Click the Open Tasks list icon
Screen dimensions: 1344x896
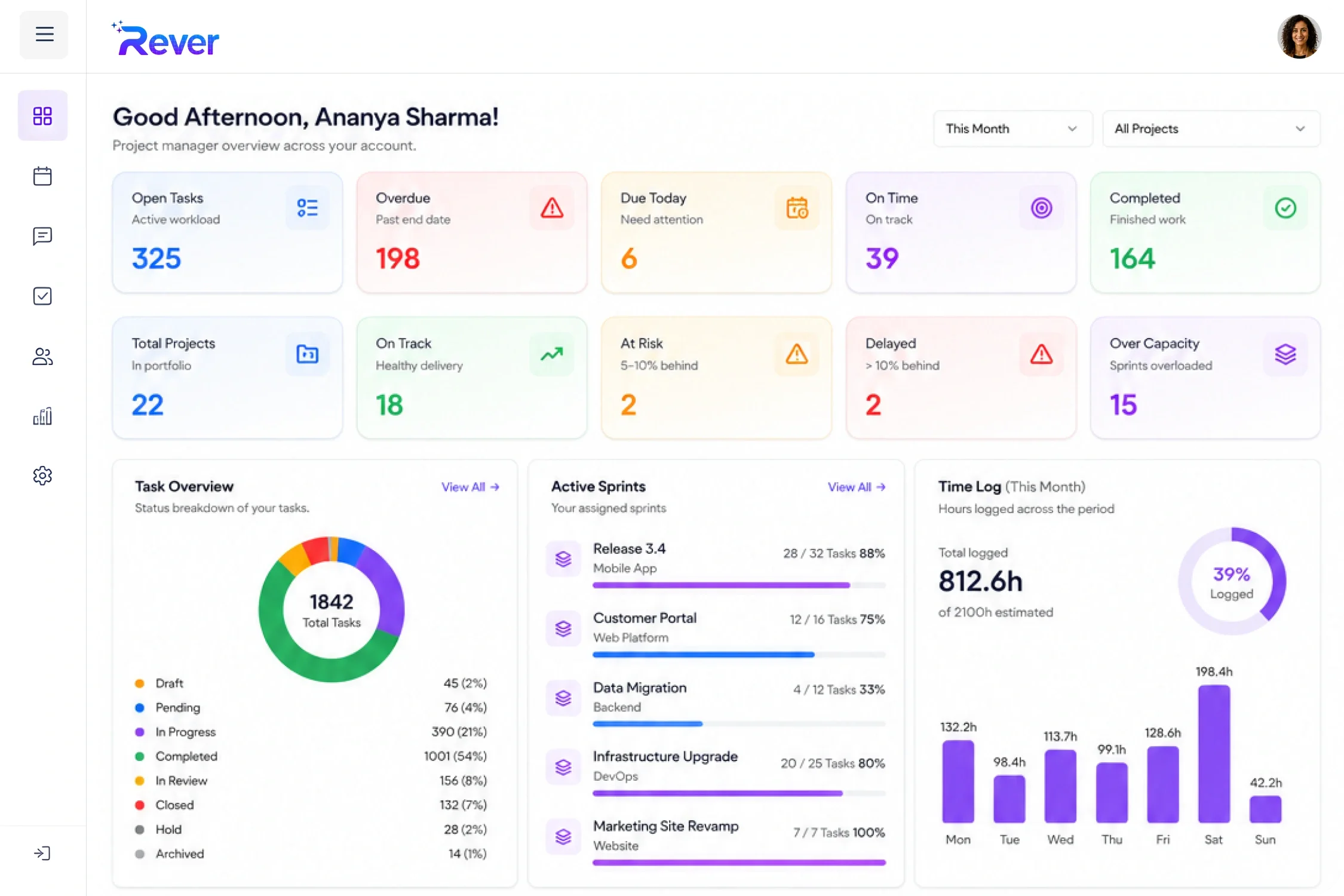pyautogui.click(x=307, y=208)
